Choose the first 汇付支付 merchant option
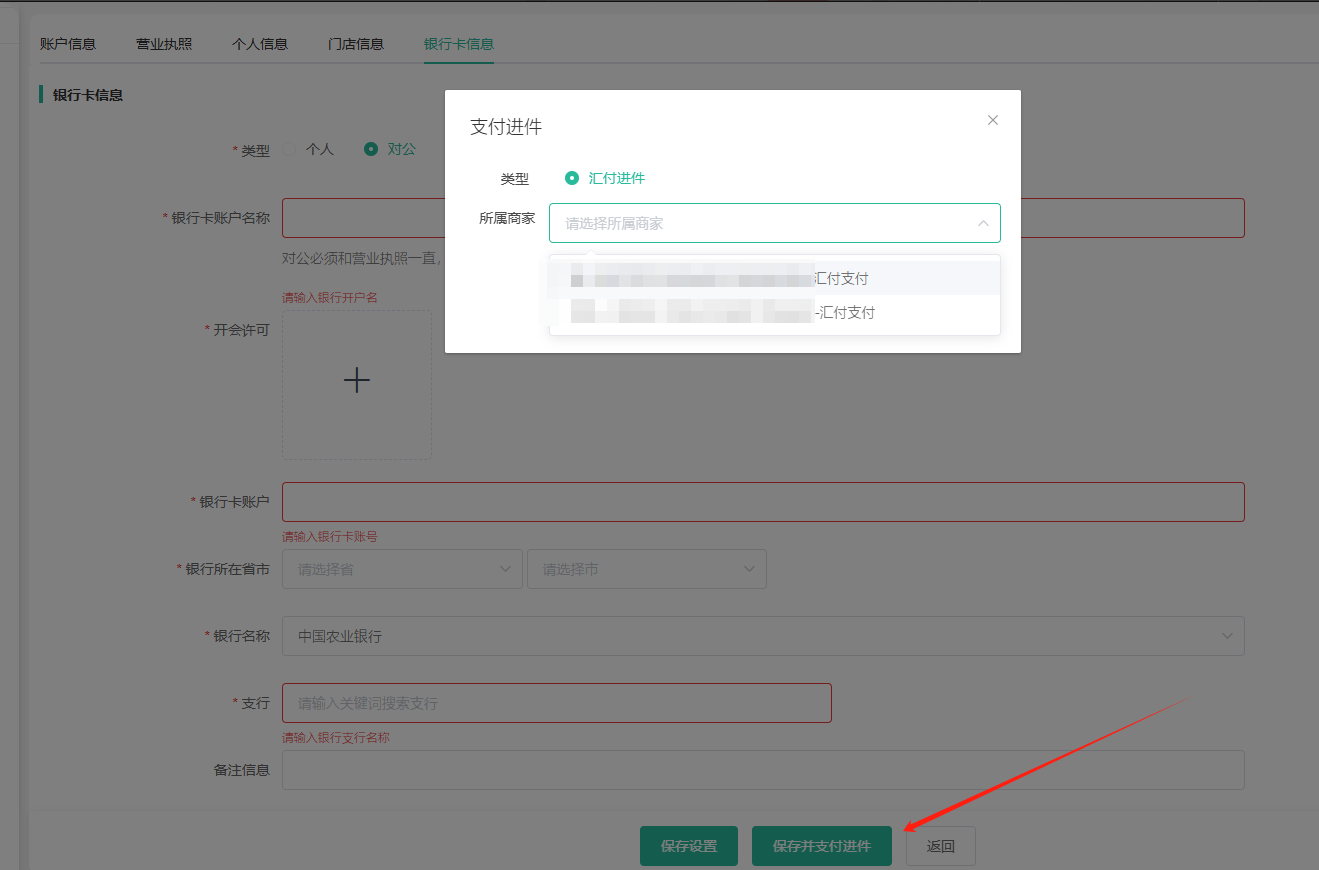Screen dimensions: 1319x870 point(774,278)
